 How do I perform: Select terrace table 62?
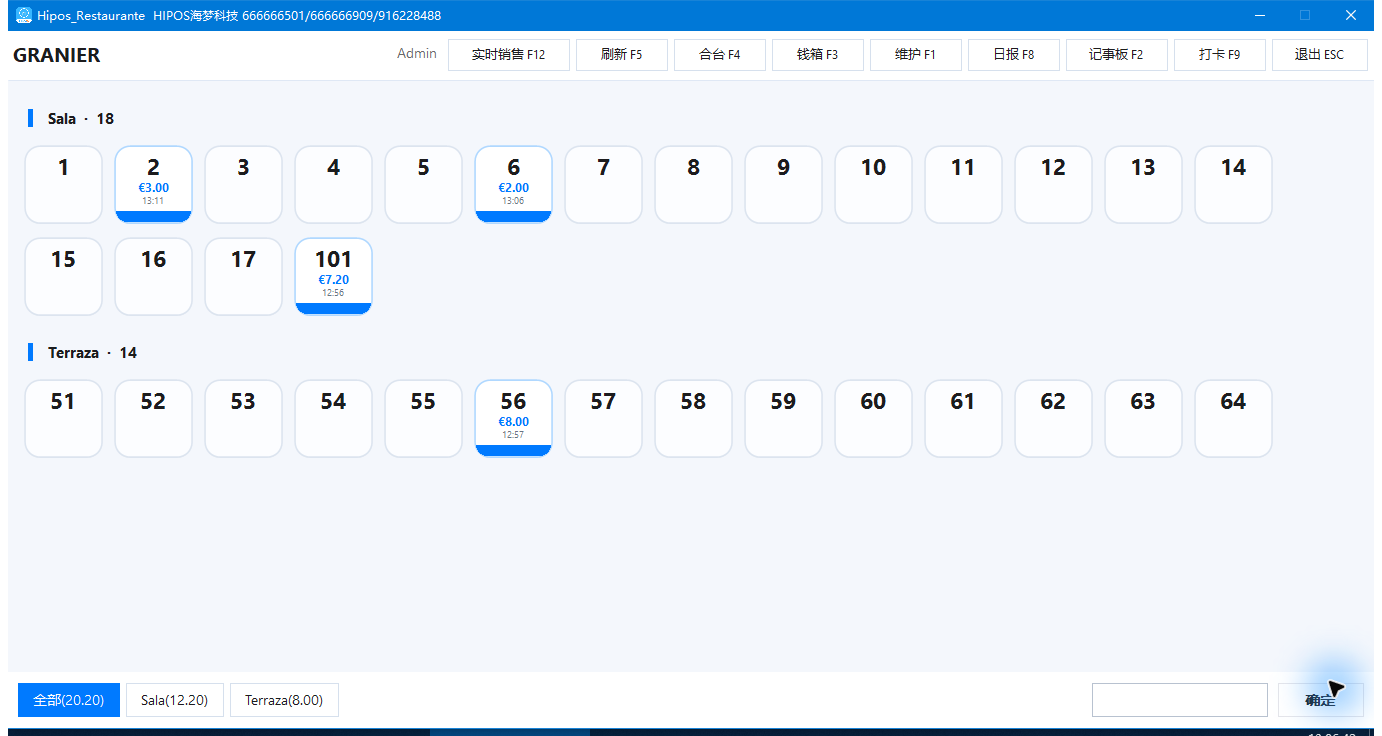1054,418
